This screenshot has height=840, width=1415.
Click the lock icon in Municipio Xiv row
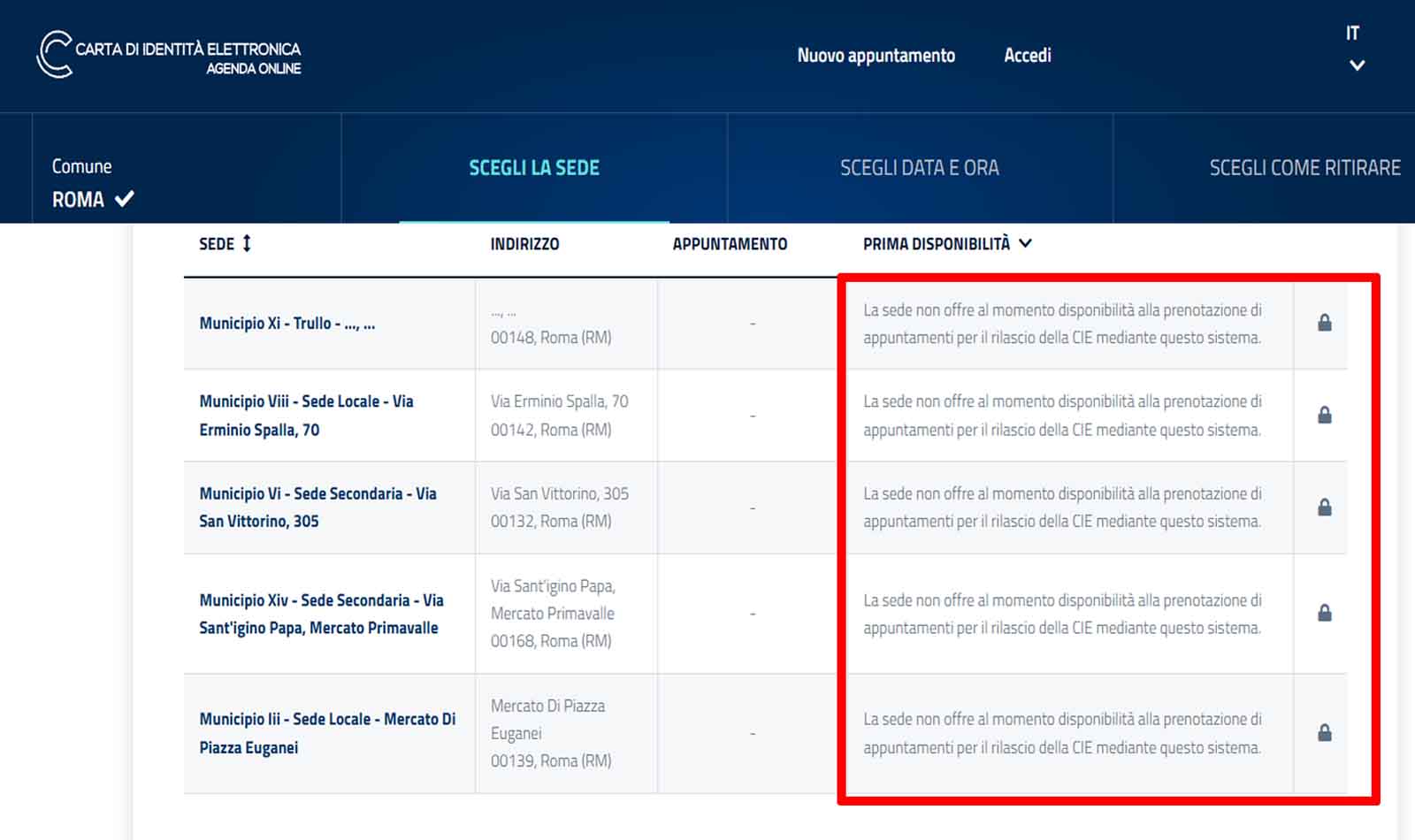point(1324,613)
